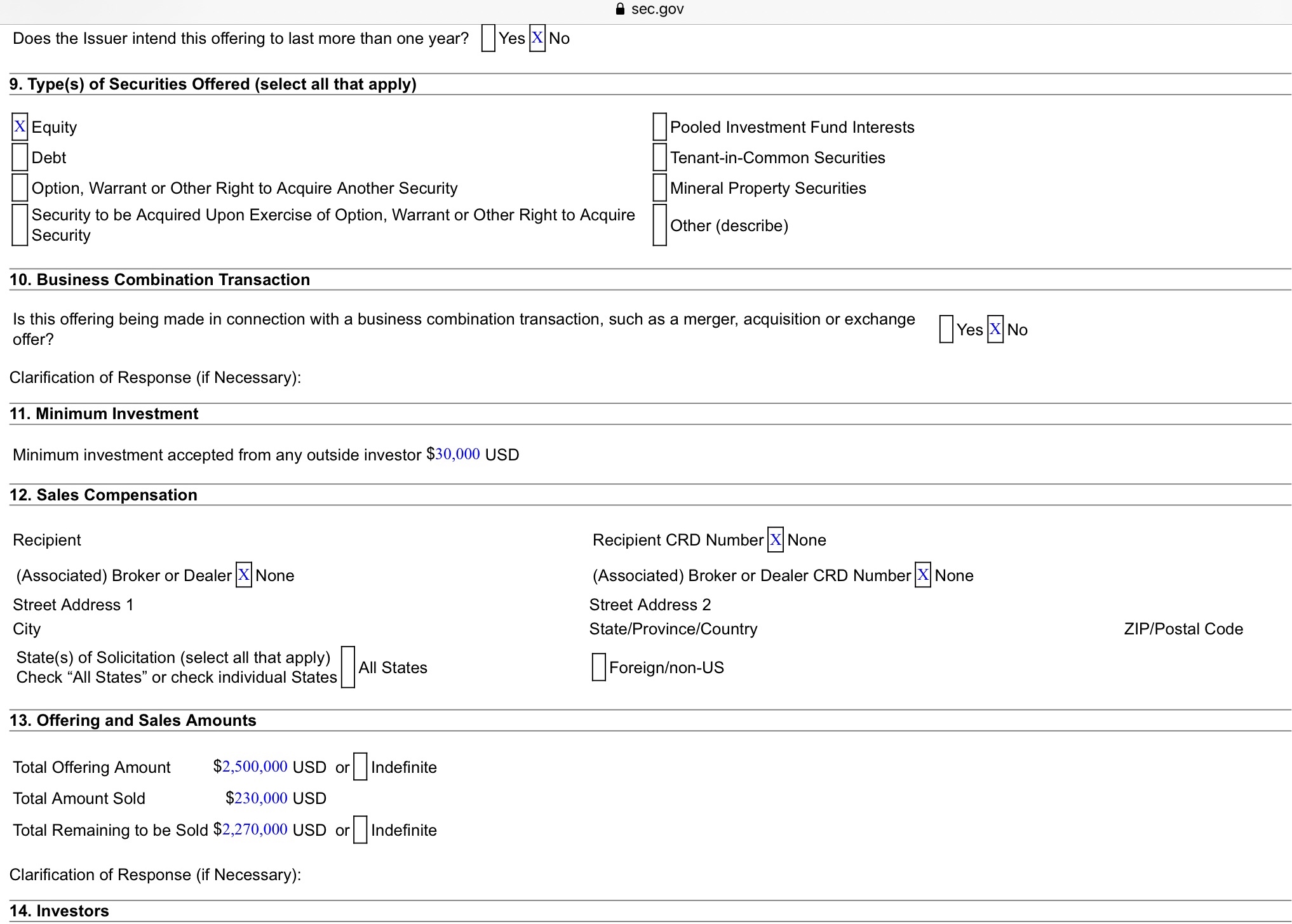Click the 14. Investors heading
The width and height of the screenshot is (1292, 924).
59,911
